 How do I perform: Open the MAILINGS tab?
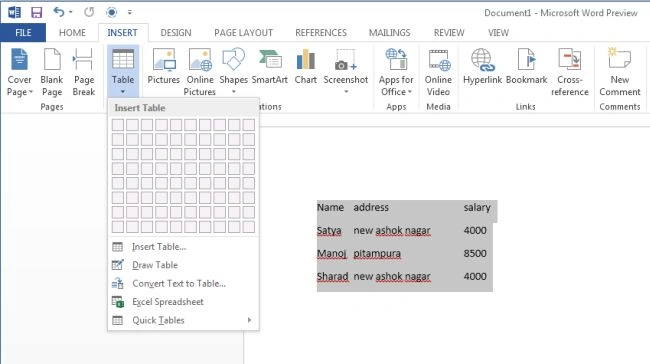(389, 33)
